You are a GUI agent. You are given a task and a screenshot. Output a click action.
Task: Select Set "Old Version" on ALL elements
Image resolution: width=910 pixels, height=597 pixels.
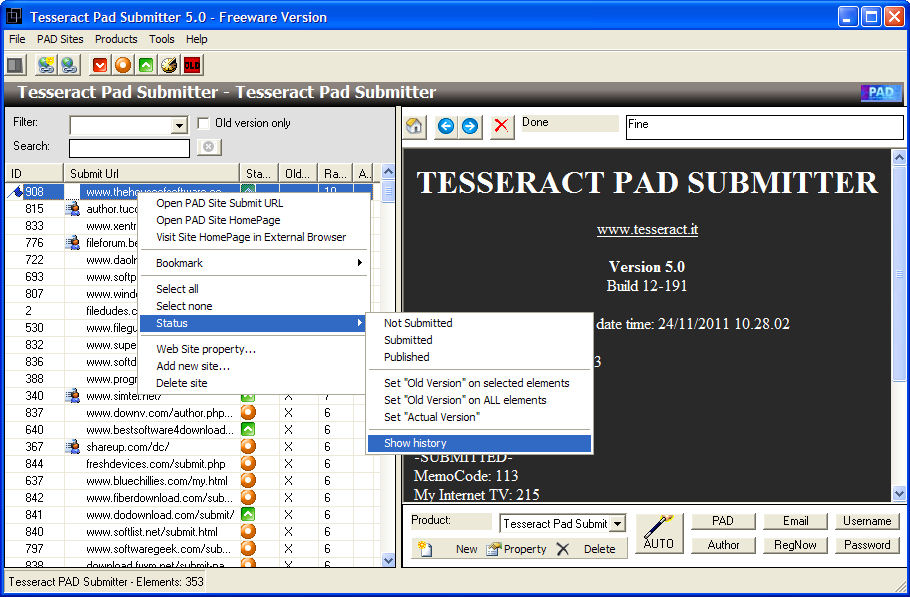tap(479, 400)
